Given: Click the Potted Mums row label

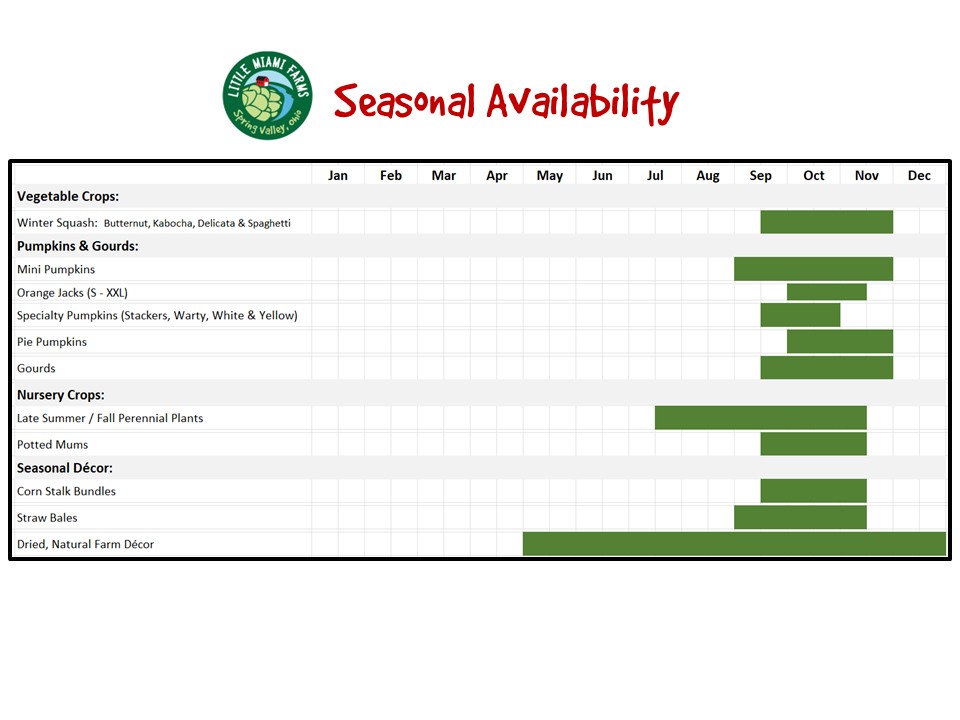Looking at the screenshot, I should (53, 444).
